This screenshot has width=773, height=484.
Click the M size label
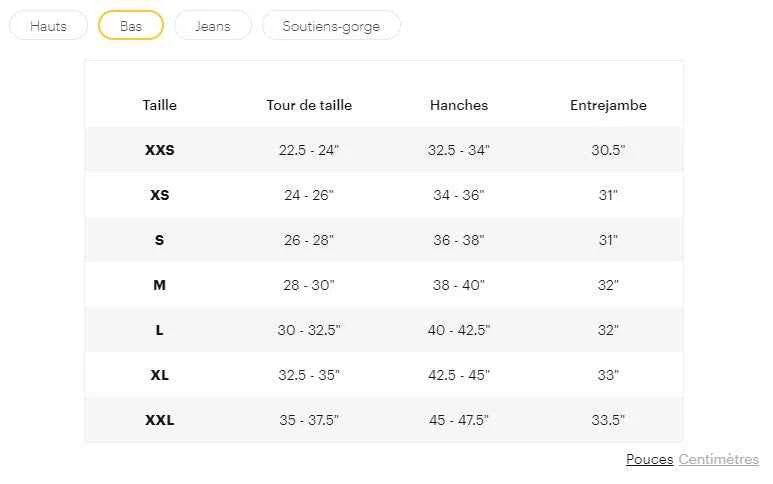[x=159, y=285]
